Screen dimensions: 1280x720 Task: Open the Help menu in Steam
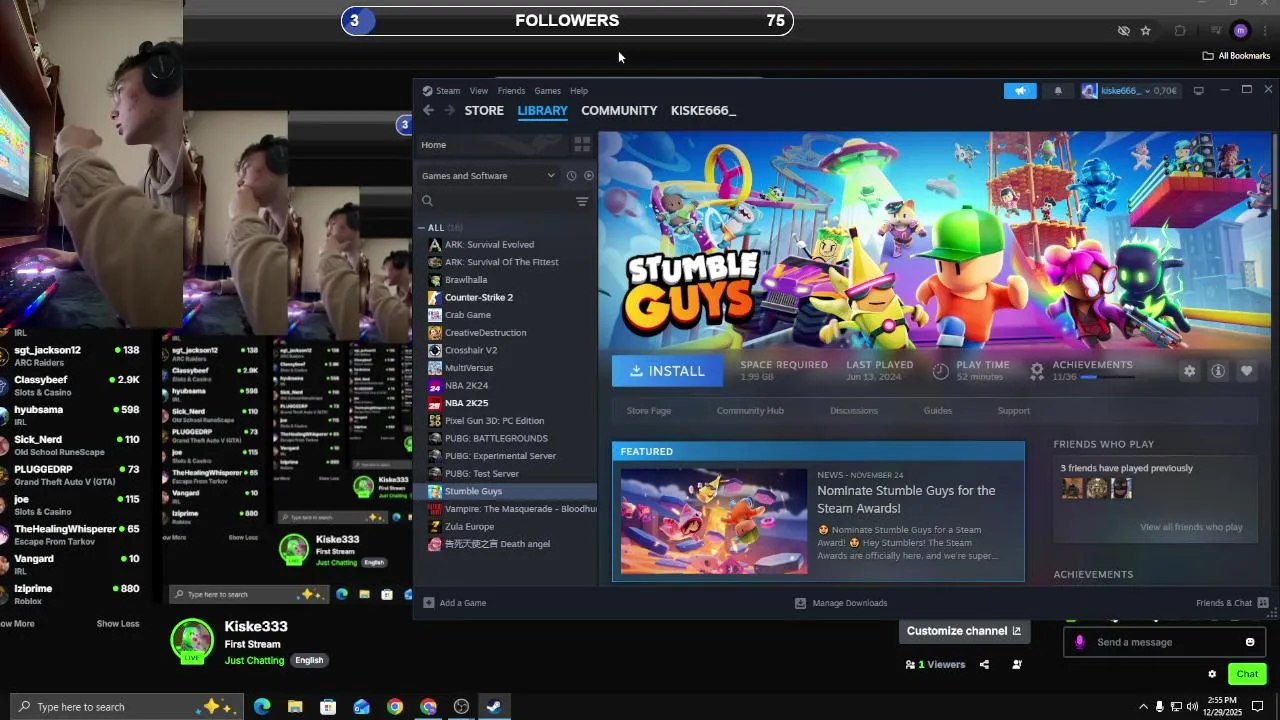coord(579,91)
